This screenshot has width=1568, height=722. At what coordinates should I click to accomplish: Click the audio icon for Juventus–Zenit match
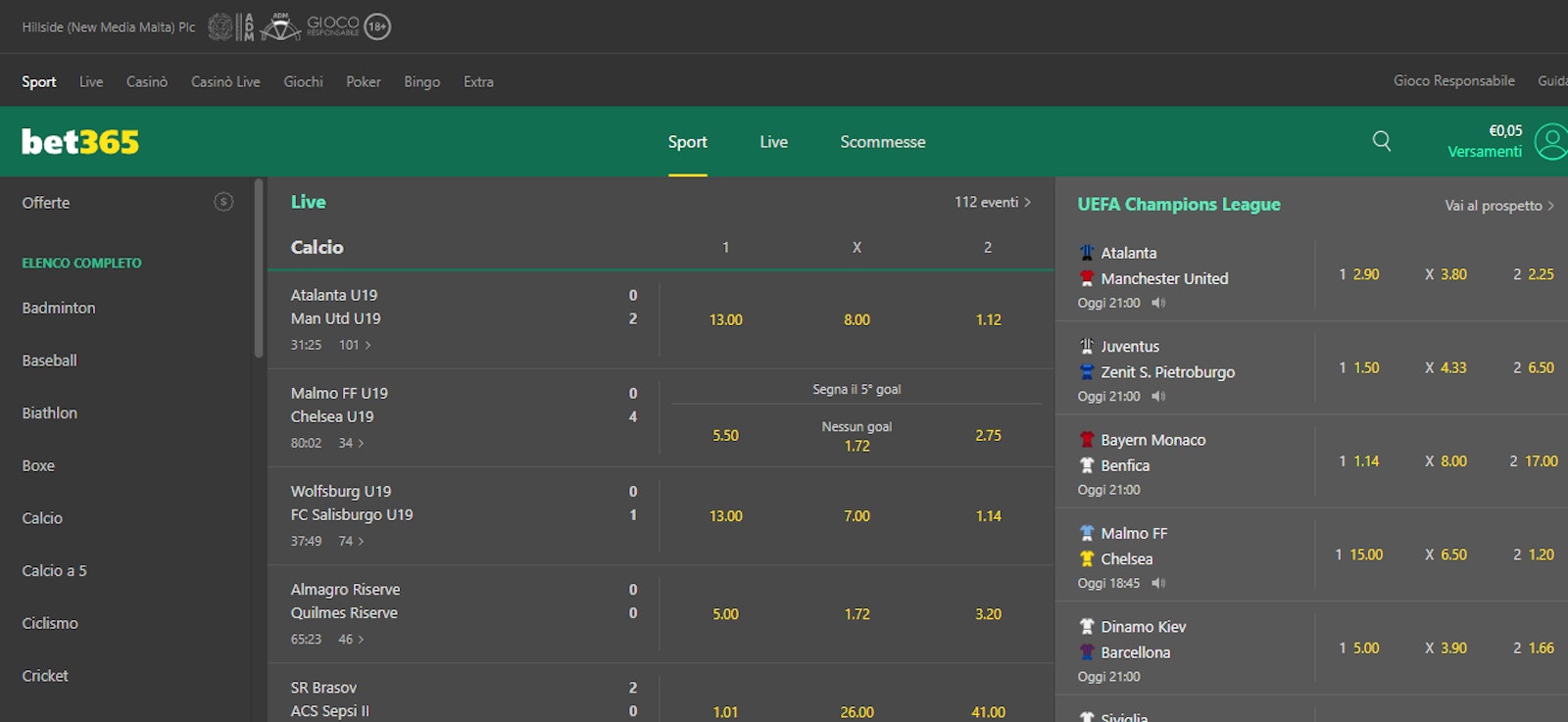coord(1158,396)
